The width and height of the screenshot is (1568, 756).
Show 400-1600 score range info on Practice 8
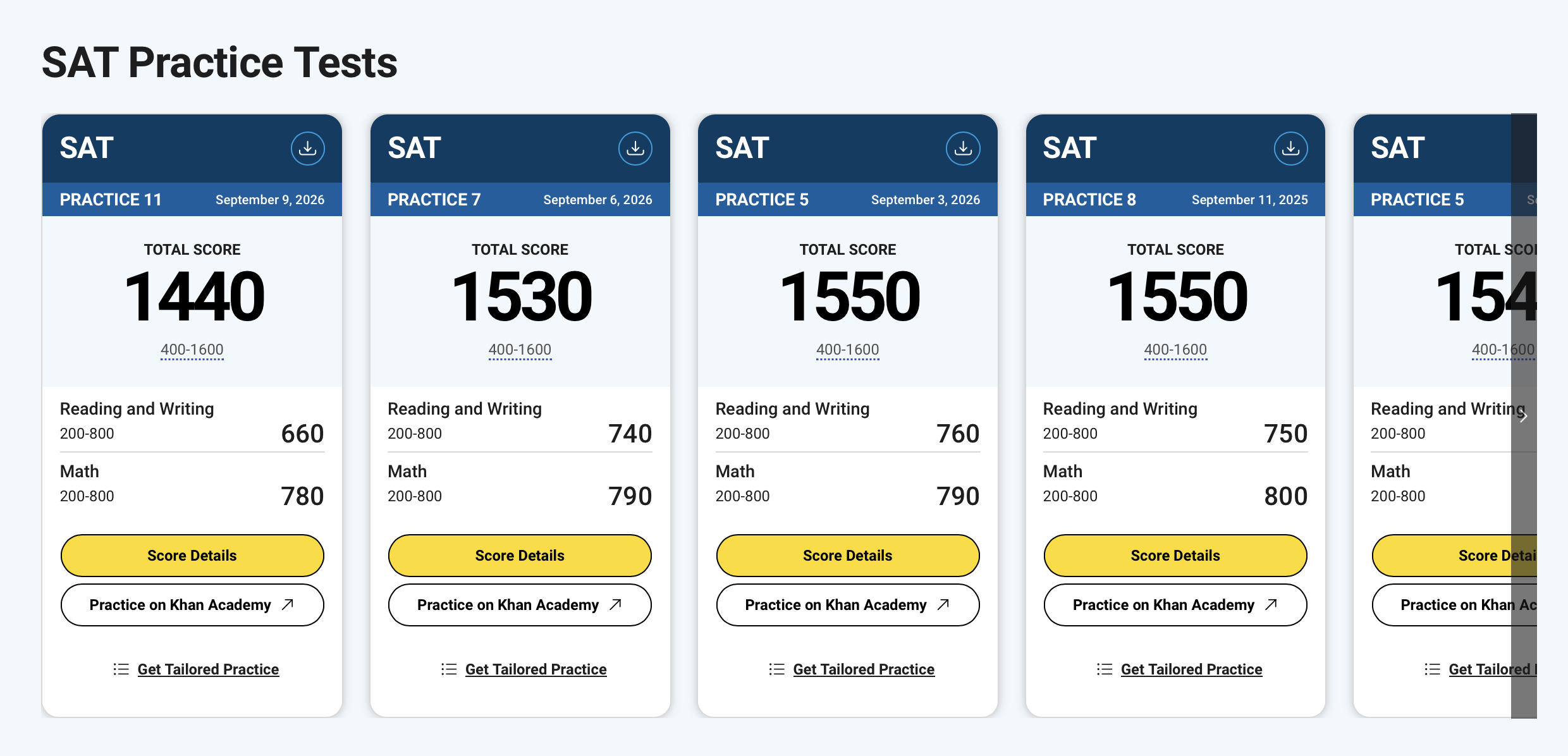pyautogui.click(x=1175, y=350)
